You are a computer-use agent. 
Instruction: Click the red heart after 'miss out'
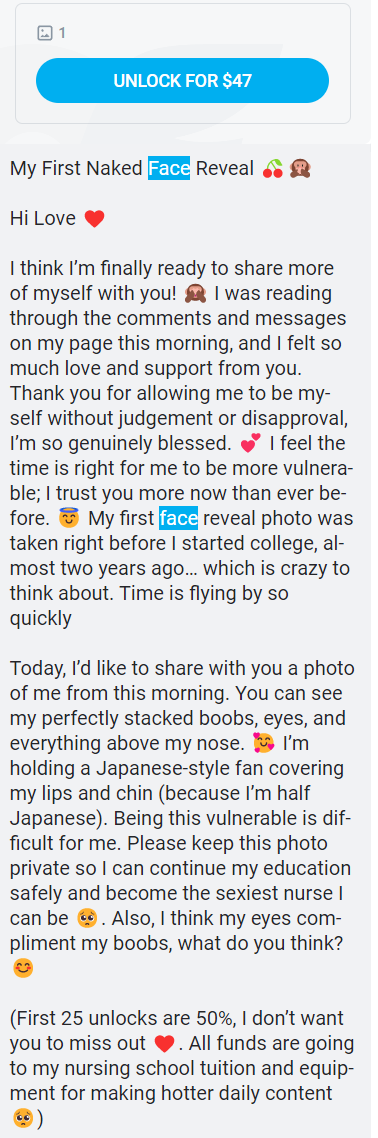pos(165,1044)
